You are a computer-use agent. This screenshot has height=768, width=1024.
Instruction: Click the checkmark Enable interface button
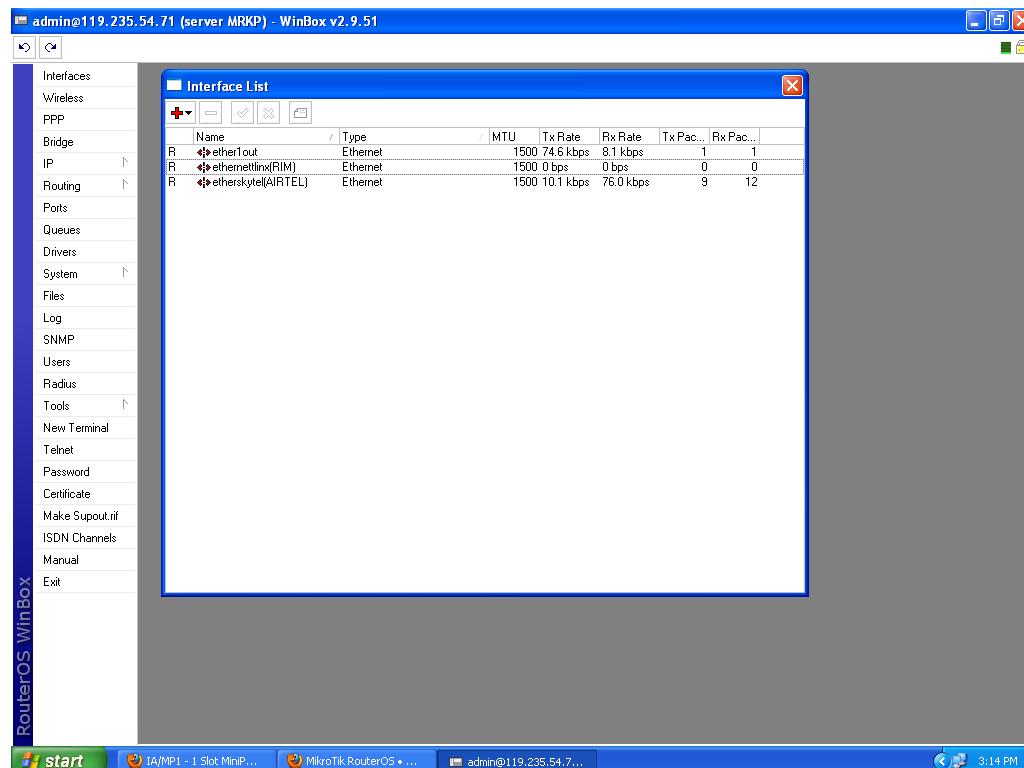tap(242, 113)
